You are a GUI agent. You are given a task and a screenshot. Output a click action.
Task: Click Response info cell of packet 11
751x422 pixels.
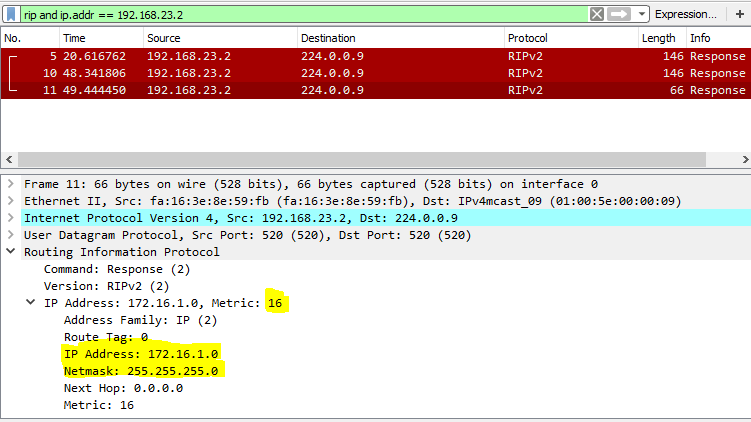(x=717, y=90)
